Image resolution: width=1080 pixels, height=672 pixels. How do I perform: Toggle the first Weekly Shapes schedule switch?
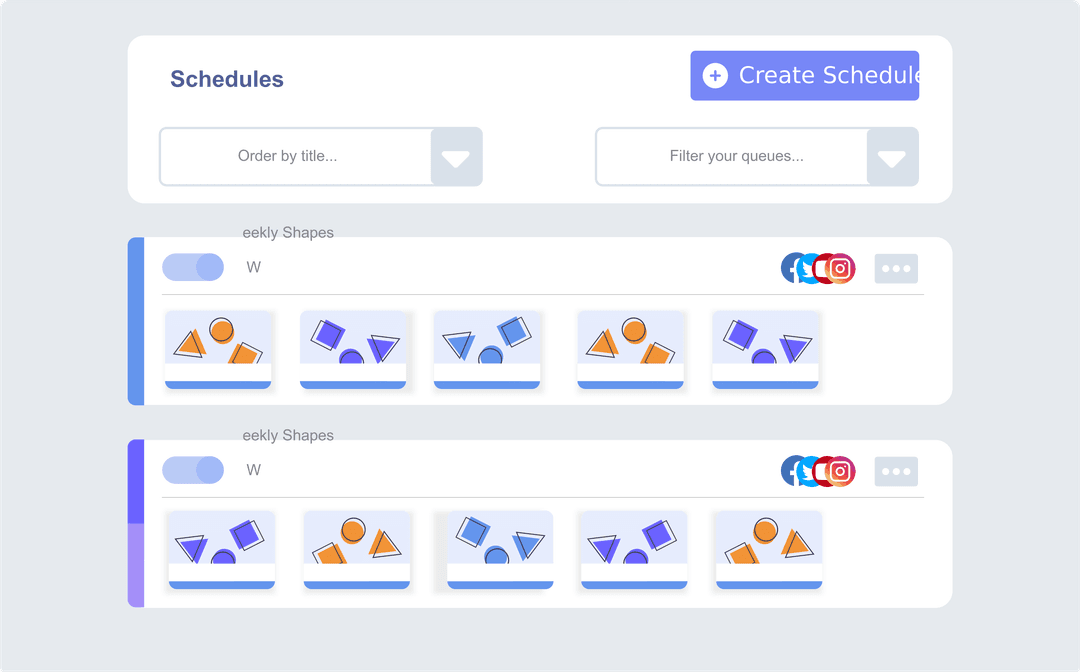click(193, 267)
